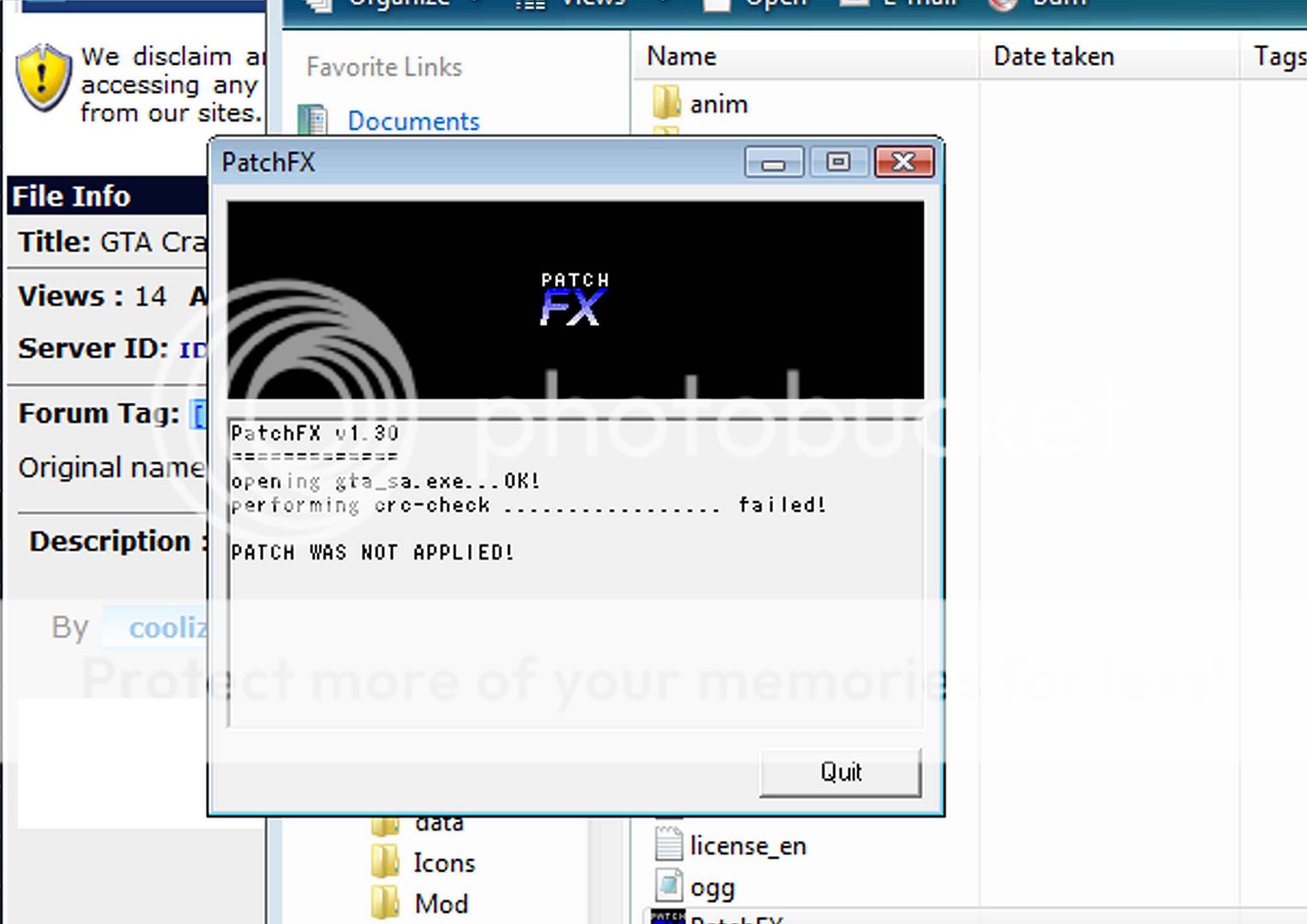Click the yellow shield warning icon
Viewport: 1307px width, 924px height.
(43, 78)
